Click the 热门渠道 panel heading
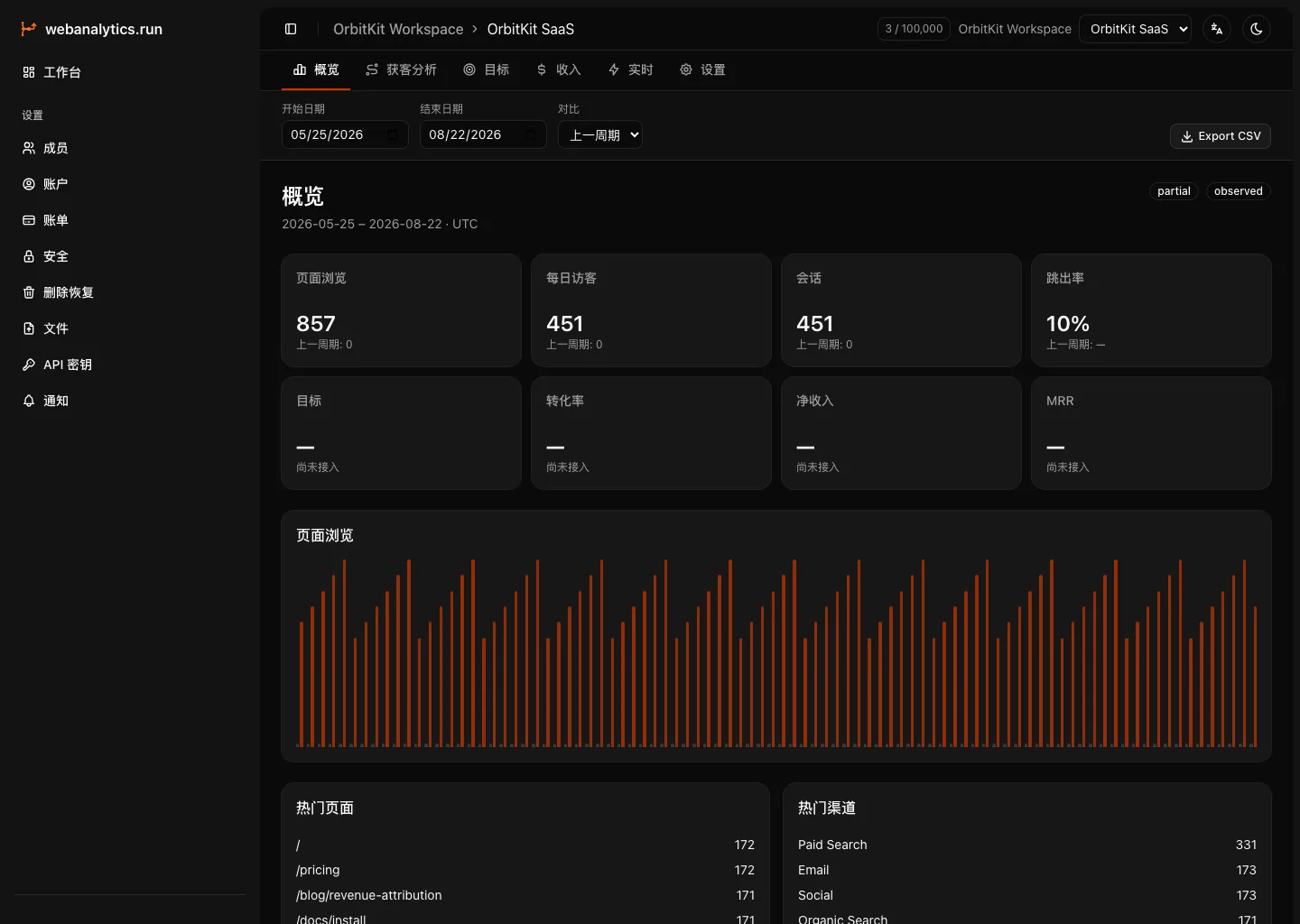 [827, 808]
